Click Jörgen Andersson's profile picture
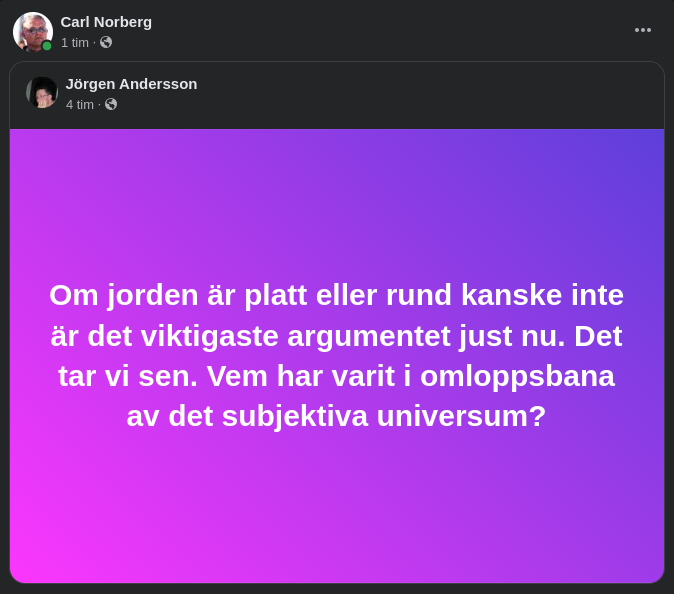Screen dimensions: 674x594 tap(42, 92)
